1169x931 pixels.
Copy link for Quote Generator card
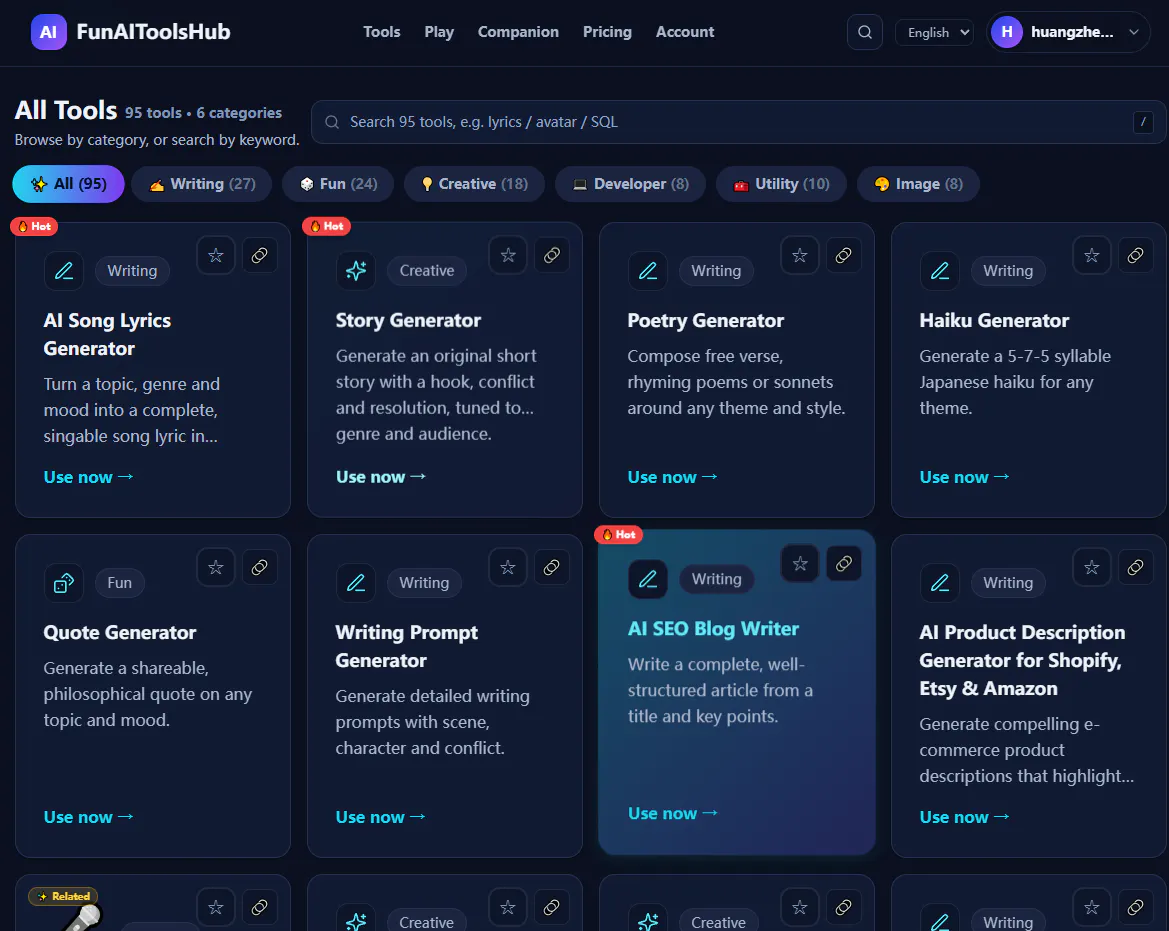[x=259, y=567]
